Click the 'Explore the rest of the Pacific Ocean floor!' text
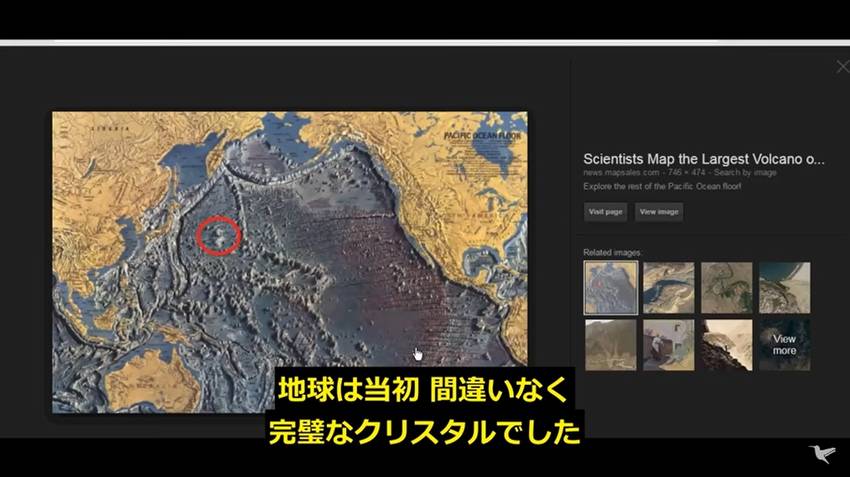This screenshot has width=850, height=477. pyautogui.click(x=662, y=186)
